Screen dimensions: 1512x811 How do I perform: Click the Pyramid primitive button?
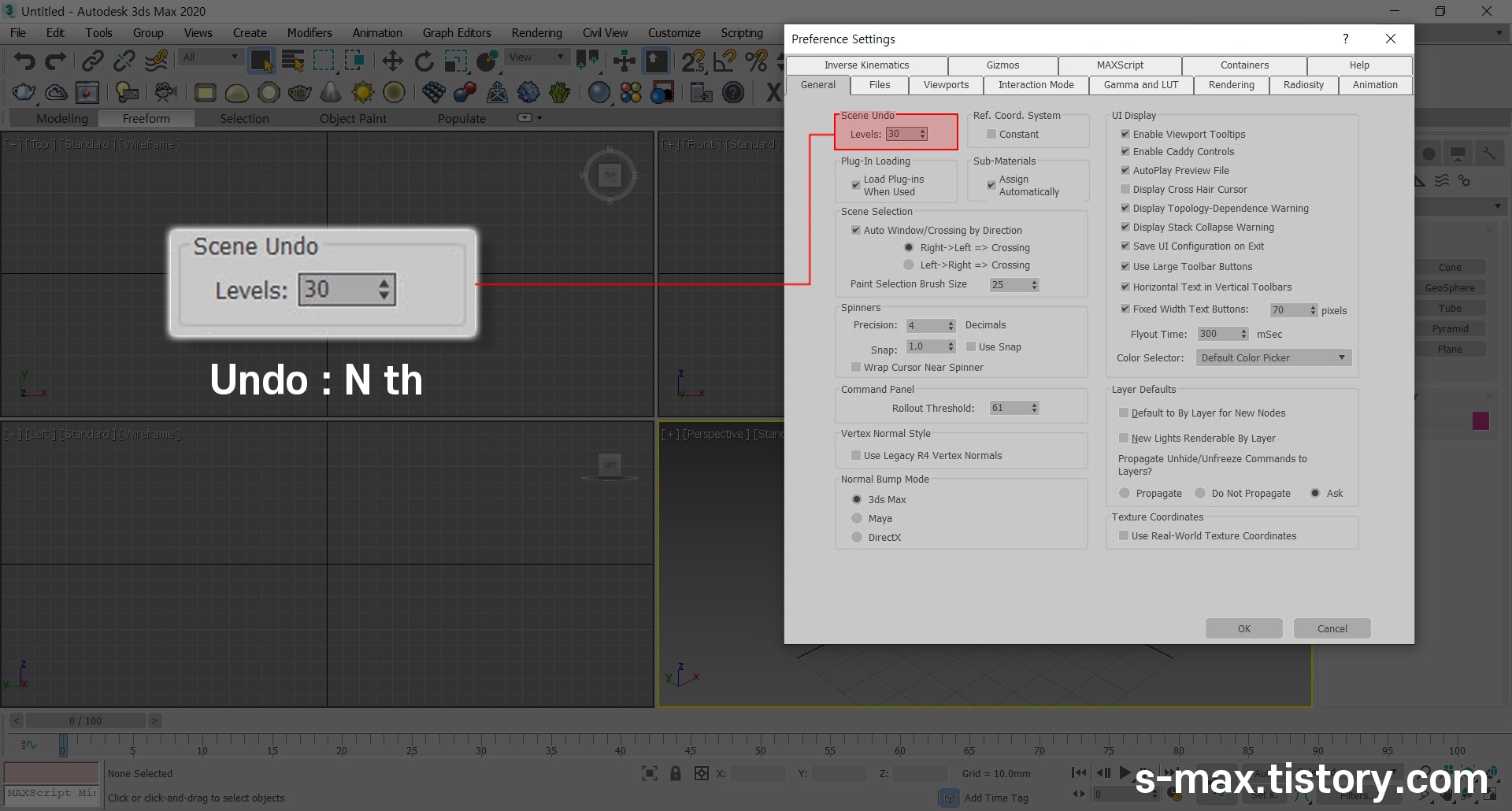pyautogui.click(x=1450, y=329)
